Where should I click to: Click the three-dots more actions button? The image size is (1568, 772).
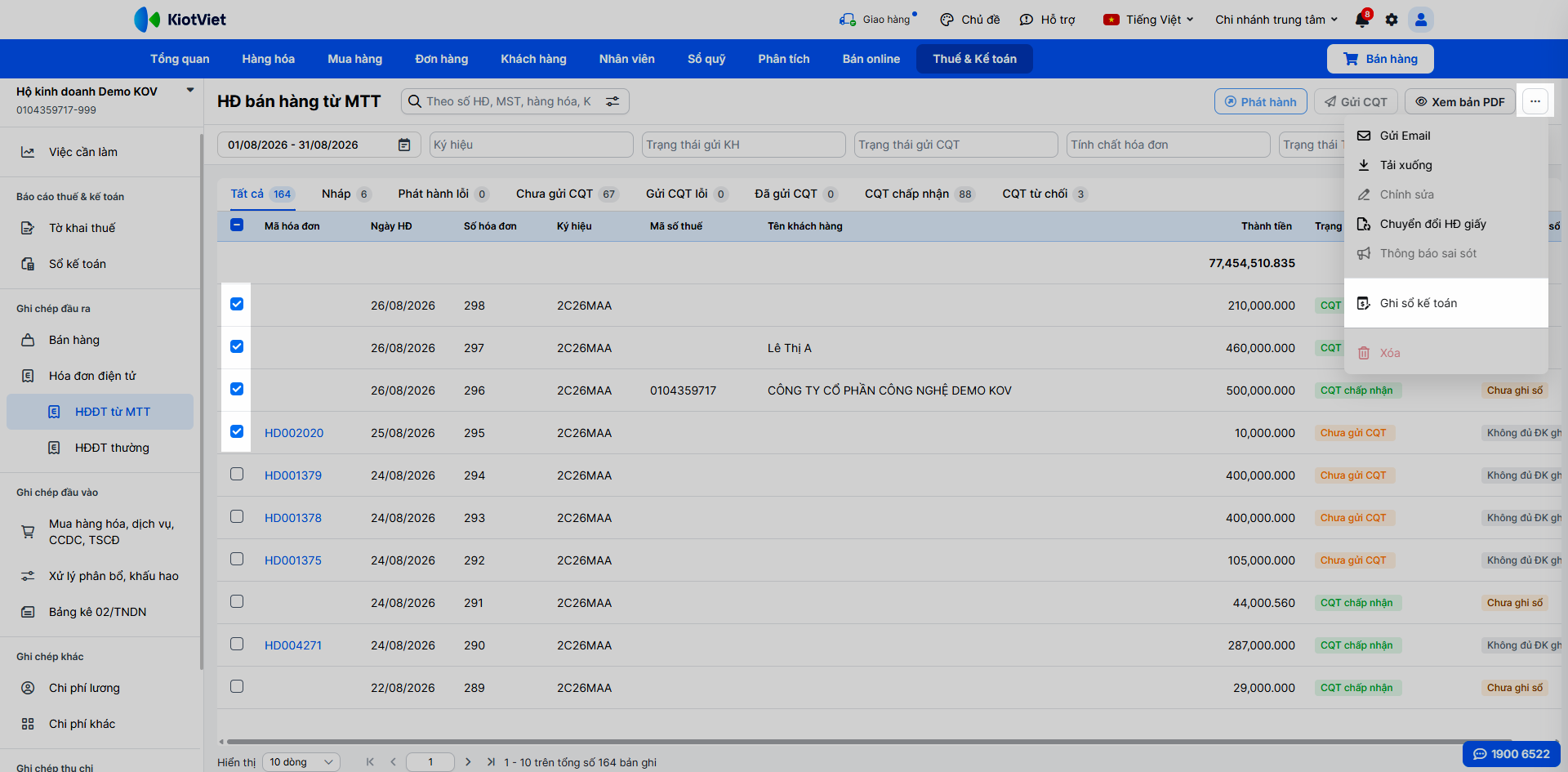[x=1535, y=101]
